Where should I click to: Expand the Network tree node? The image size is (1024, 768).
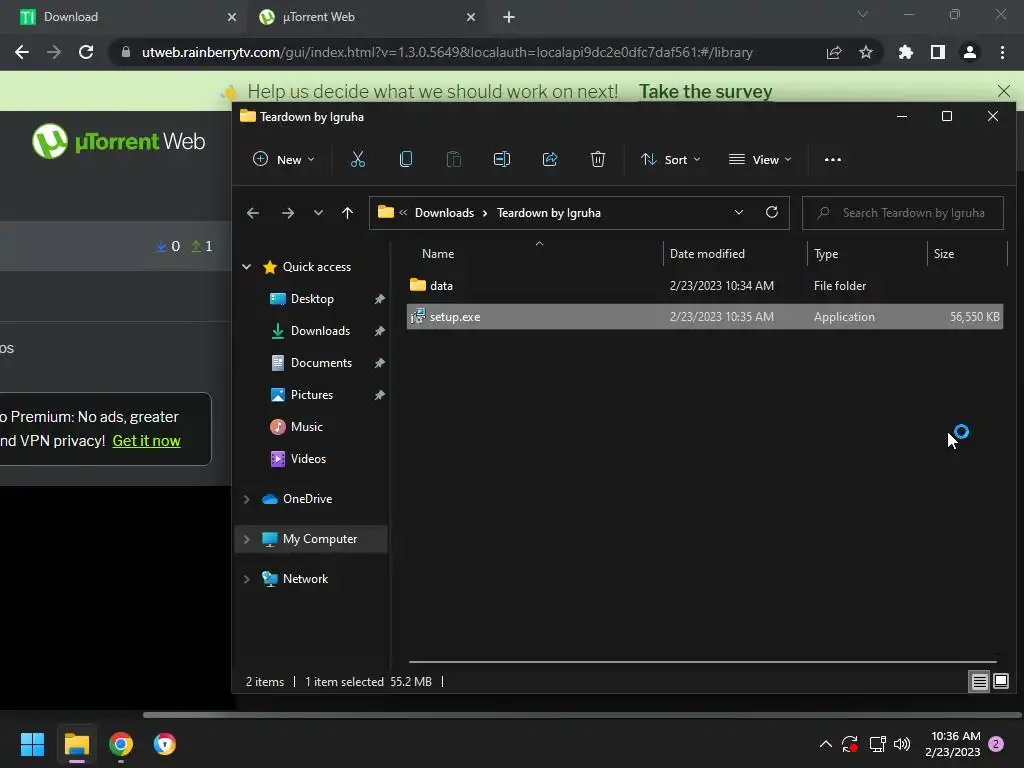pyautogui.click(x=247, y=579)
